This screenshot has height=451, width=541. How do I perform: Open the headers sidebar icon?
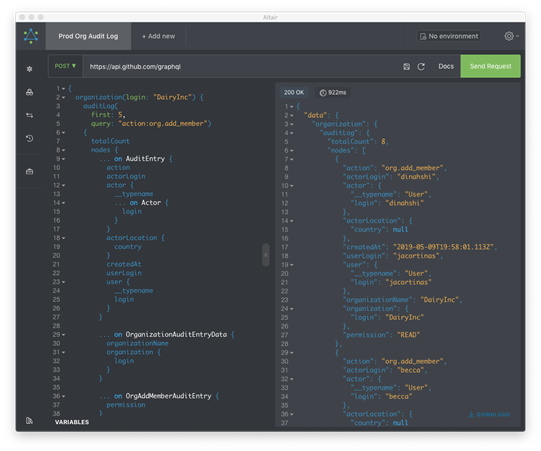click(30, 92)
